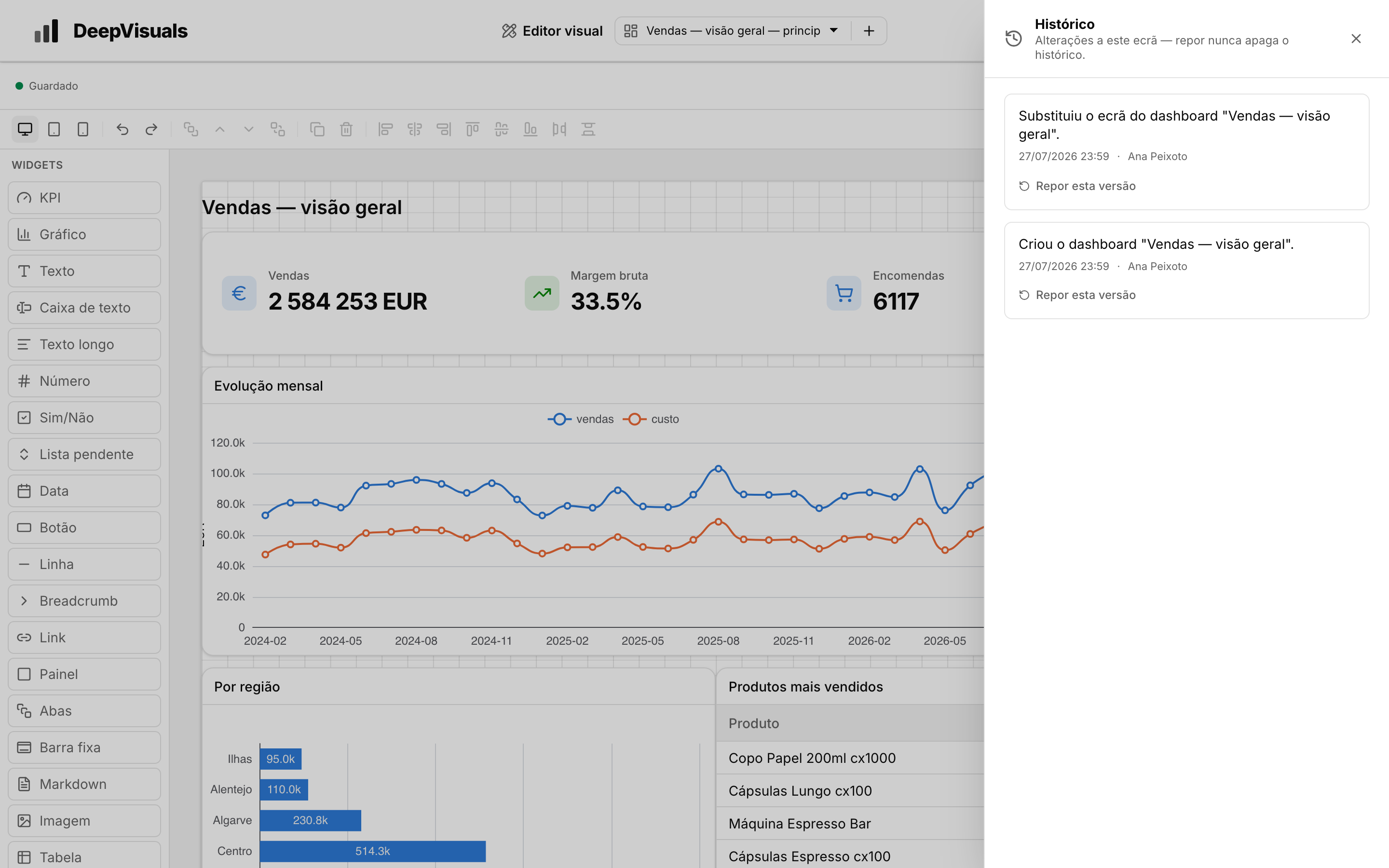The width and height of the screenshot is (1389, 868).
Task: Close the Histórico panel
Action: pos(1356,39)
